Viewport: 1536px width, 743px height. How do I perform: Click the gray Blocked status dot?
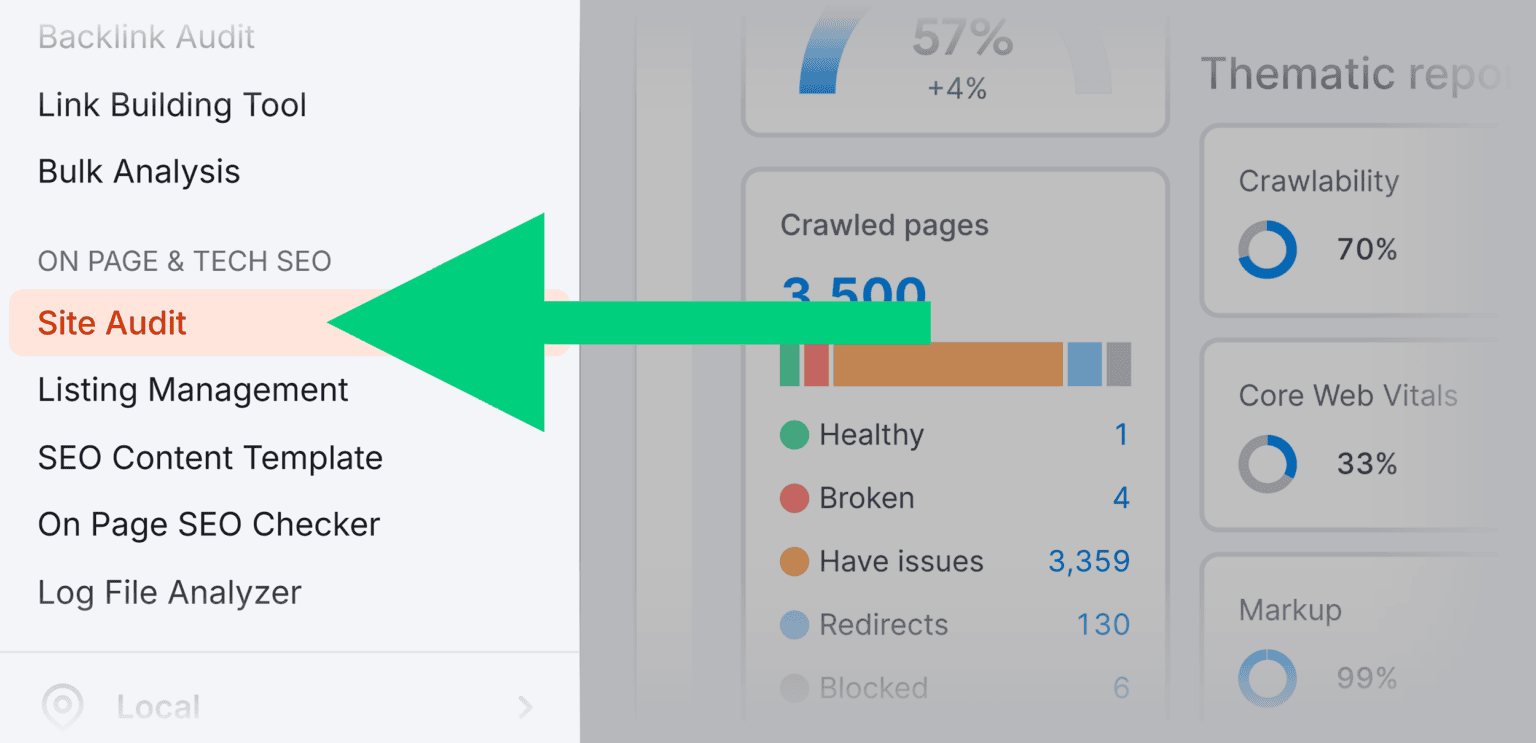(793, 688)
